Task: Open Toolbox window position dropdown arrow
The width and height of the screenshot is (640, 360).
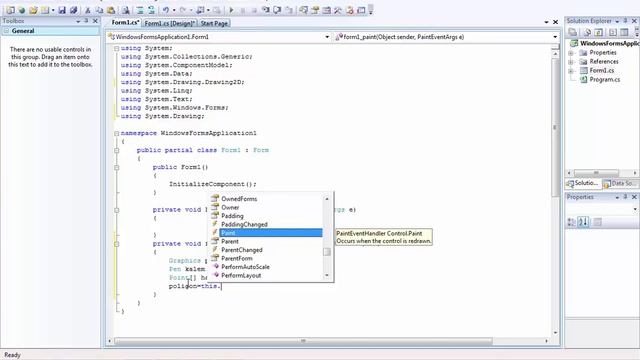Action: coord(78,21)
